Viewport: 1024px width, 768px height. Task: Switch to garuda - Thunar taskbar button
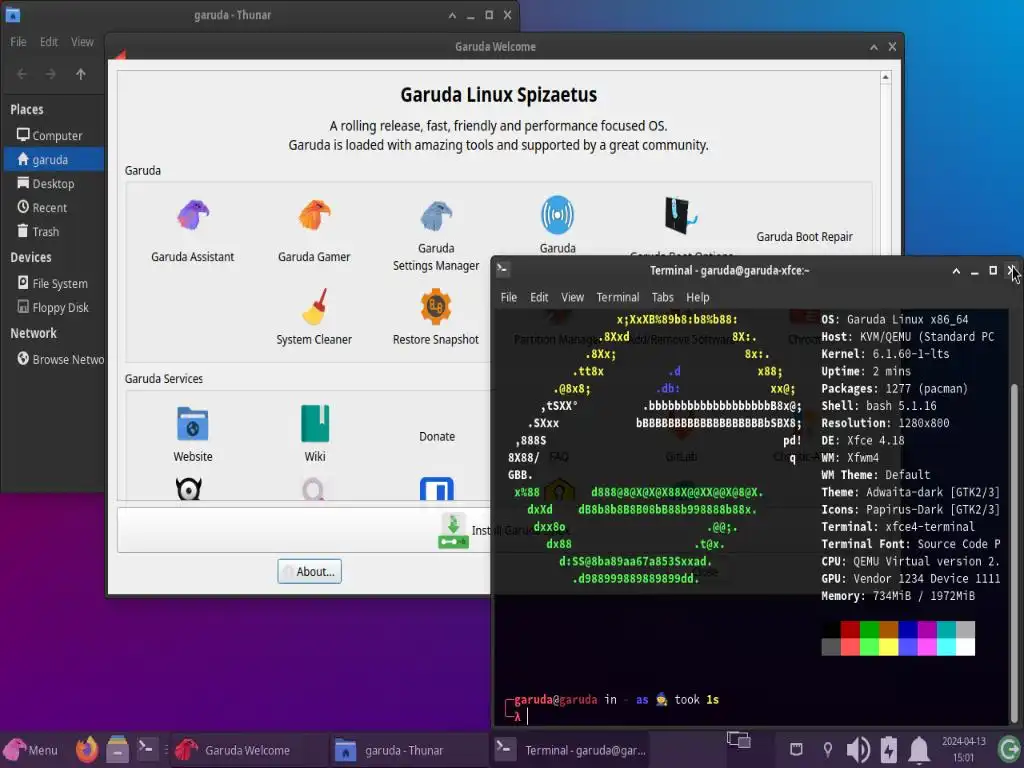tap(407, 750)
